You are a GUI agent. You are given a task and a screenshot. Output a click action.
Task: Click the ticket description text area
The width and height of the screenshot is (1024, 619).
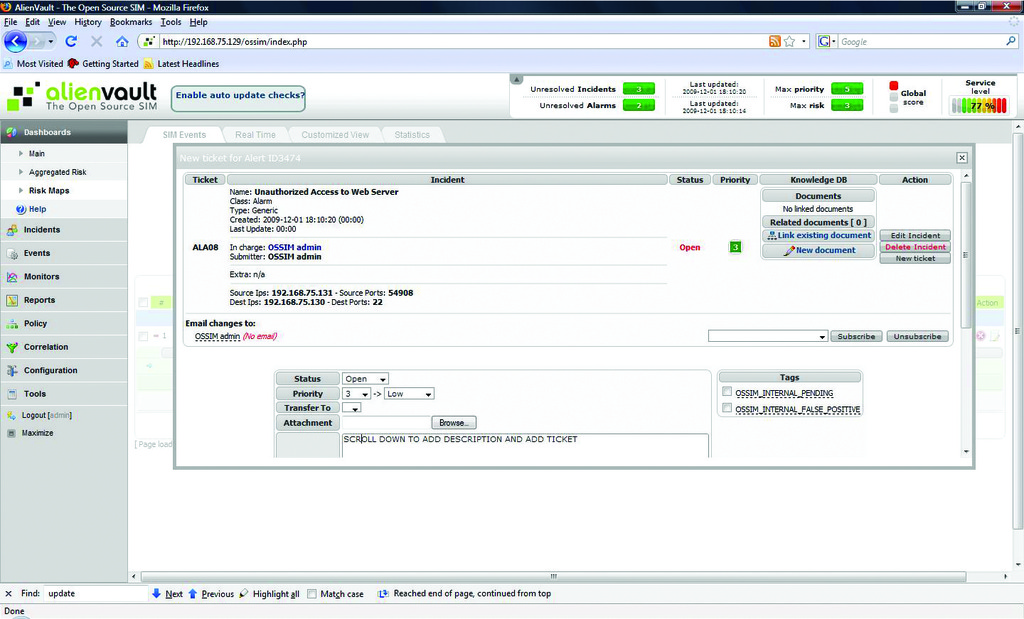525,446
